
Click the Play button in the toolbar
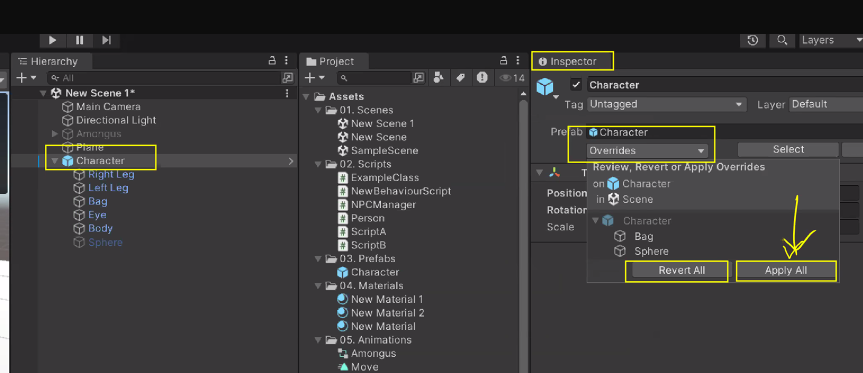(53, 40)
